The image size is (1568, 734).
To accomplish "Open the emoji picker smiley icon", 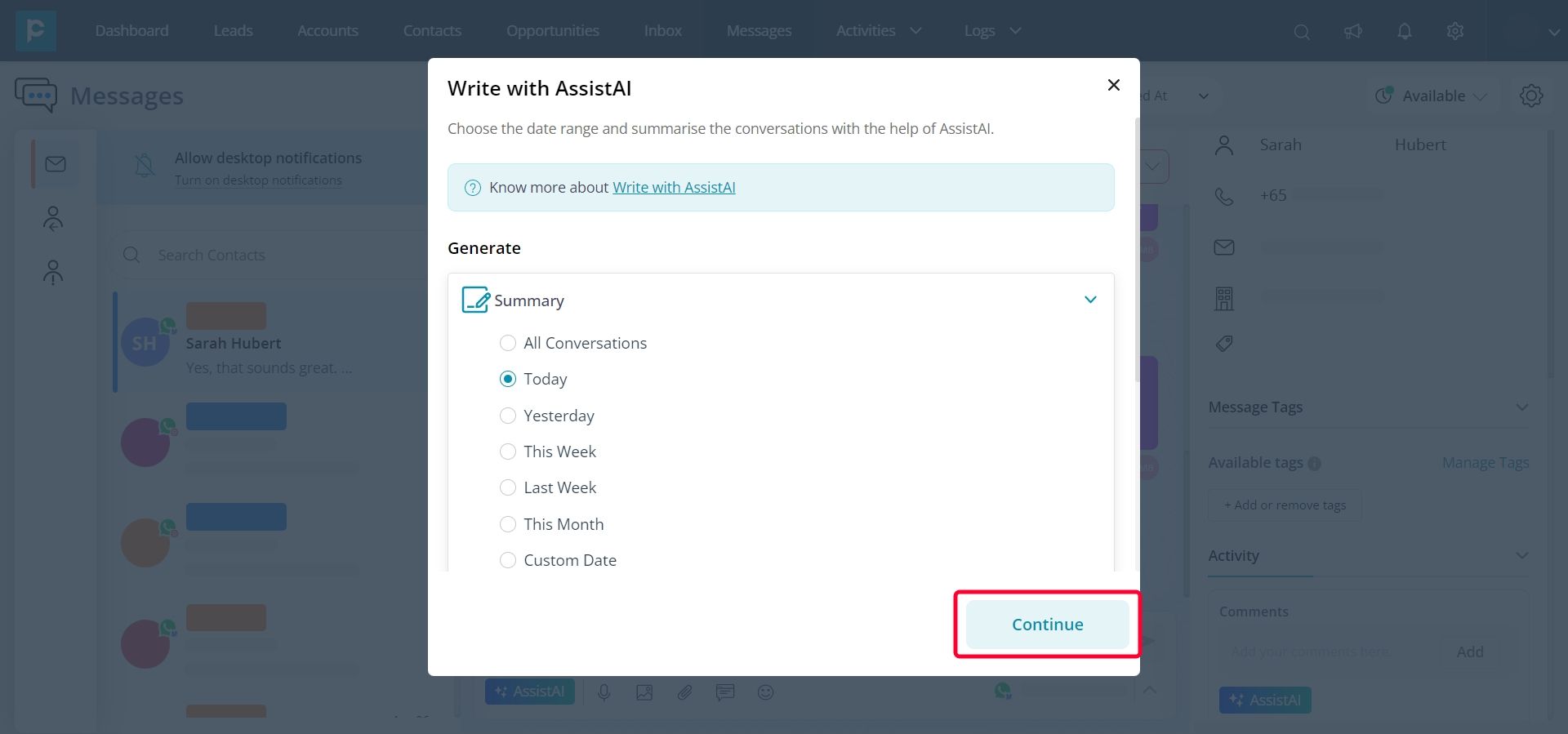I will pos(765,692).
